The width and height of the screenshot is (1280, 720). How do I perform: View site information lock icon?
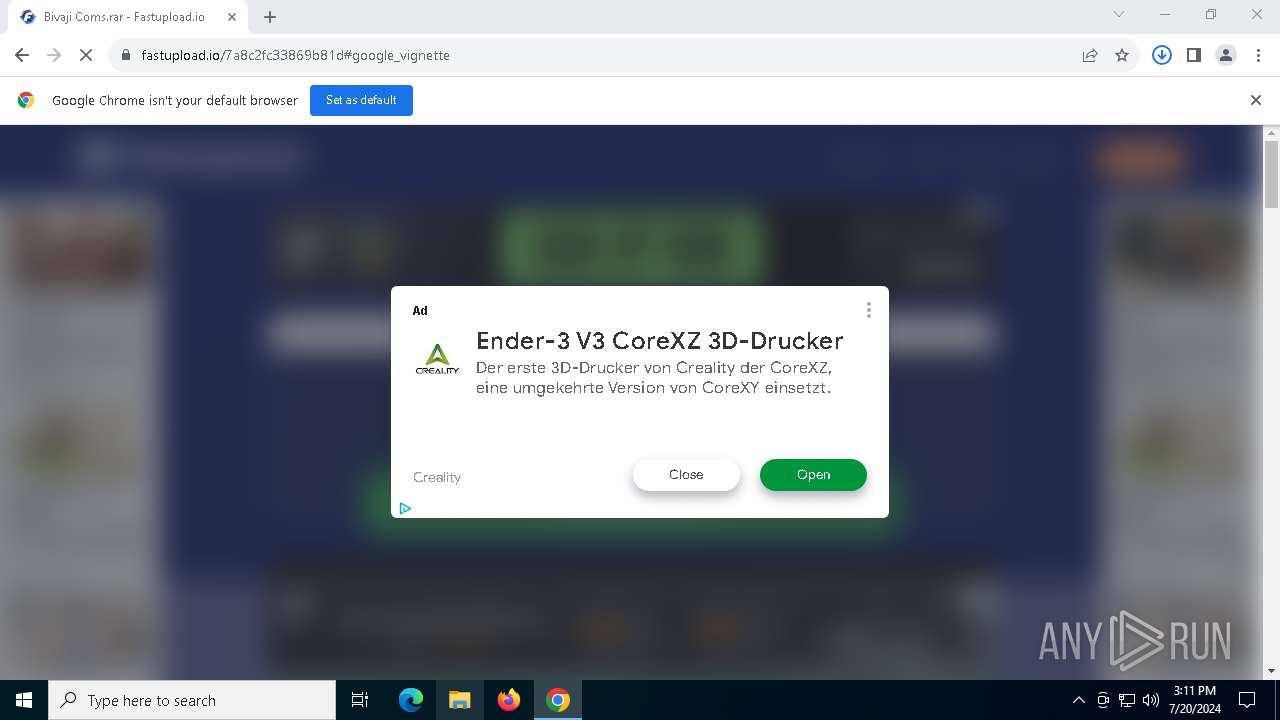[126, 55]
